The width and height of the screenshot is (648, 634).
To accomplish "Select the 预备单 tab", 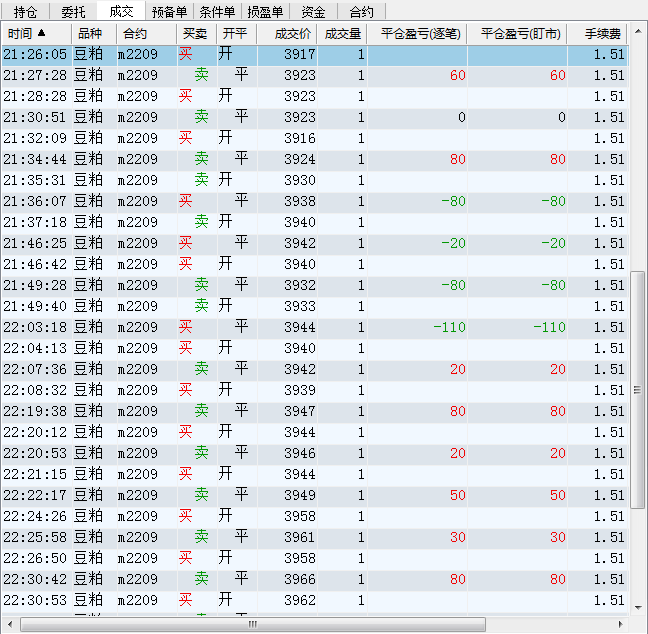I will (169, 12).
